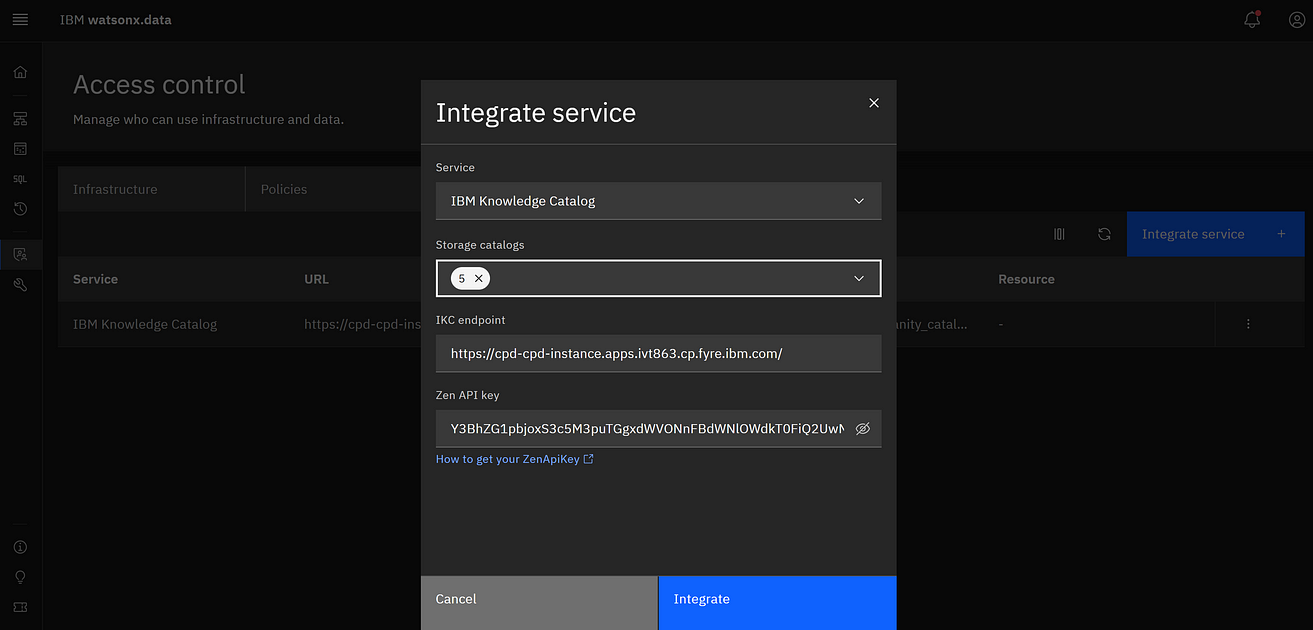This screenshot has height=630, width=1313.
Task: Open overflow menu for IBM Knowledge Catalog row
Action: click(1248, 324)
